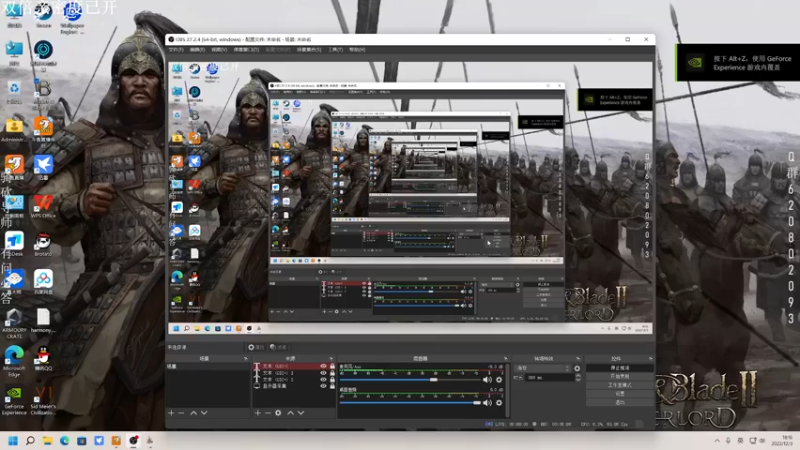Toggle lock on 文本 (GDI+) 2 source

332,380
